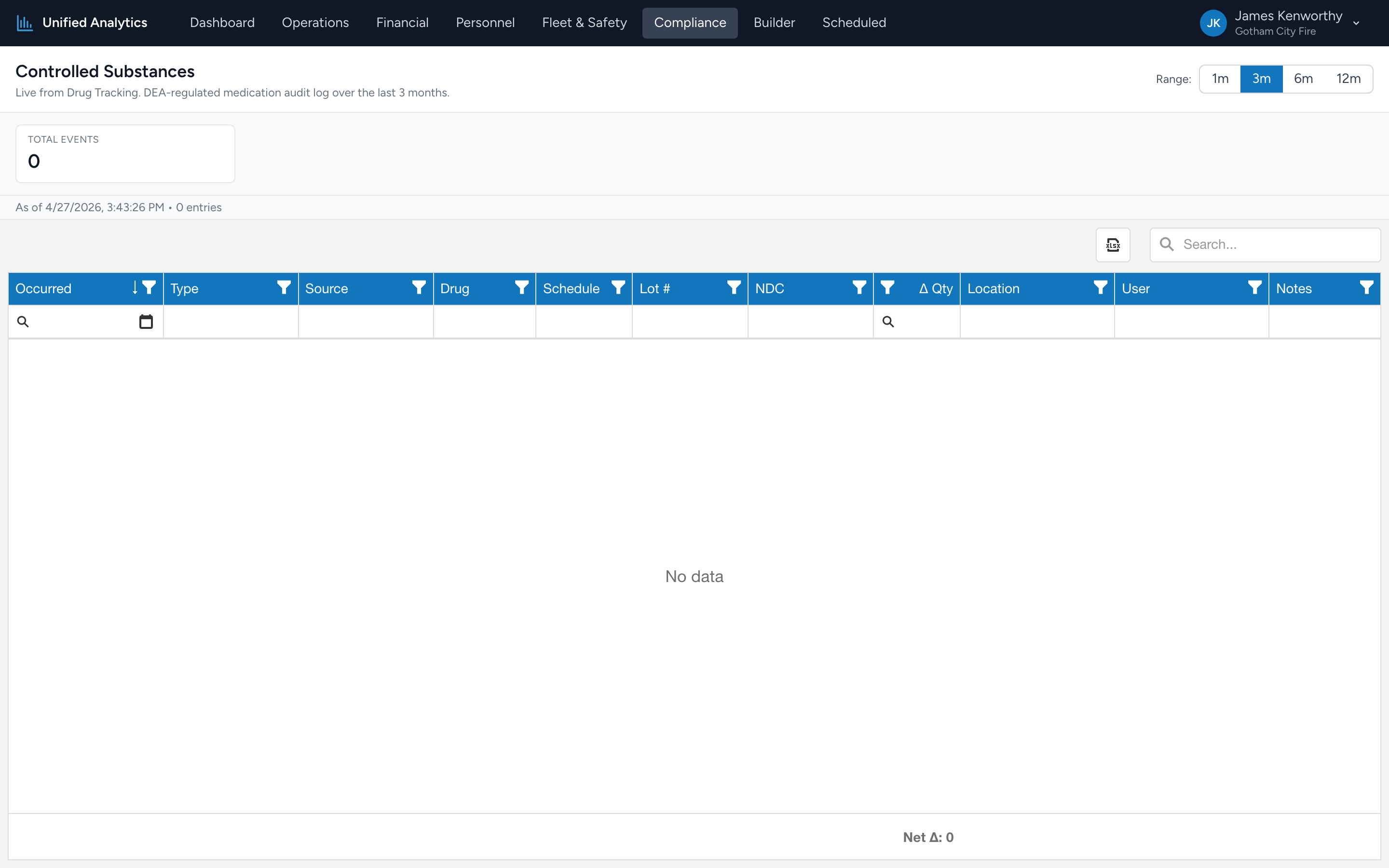Screen dimensions: 1389x868
Task: Click the Drug column filter input
Action: 484,322
